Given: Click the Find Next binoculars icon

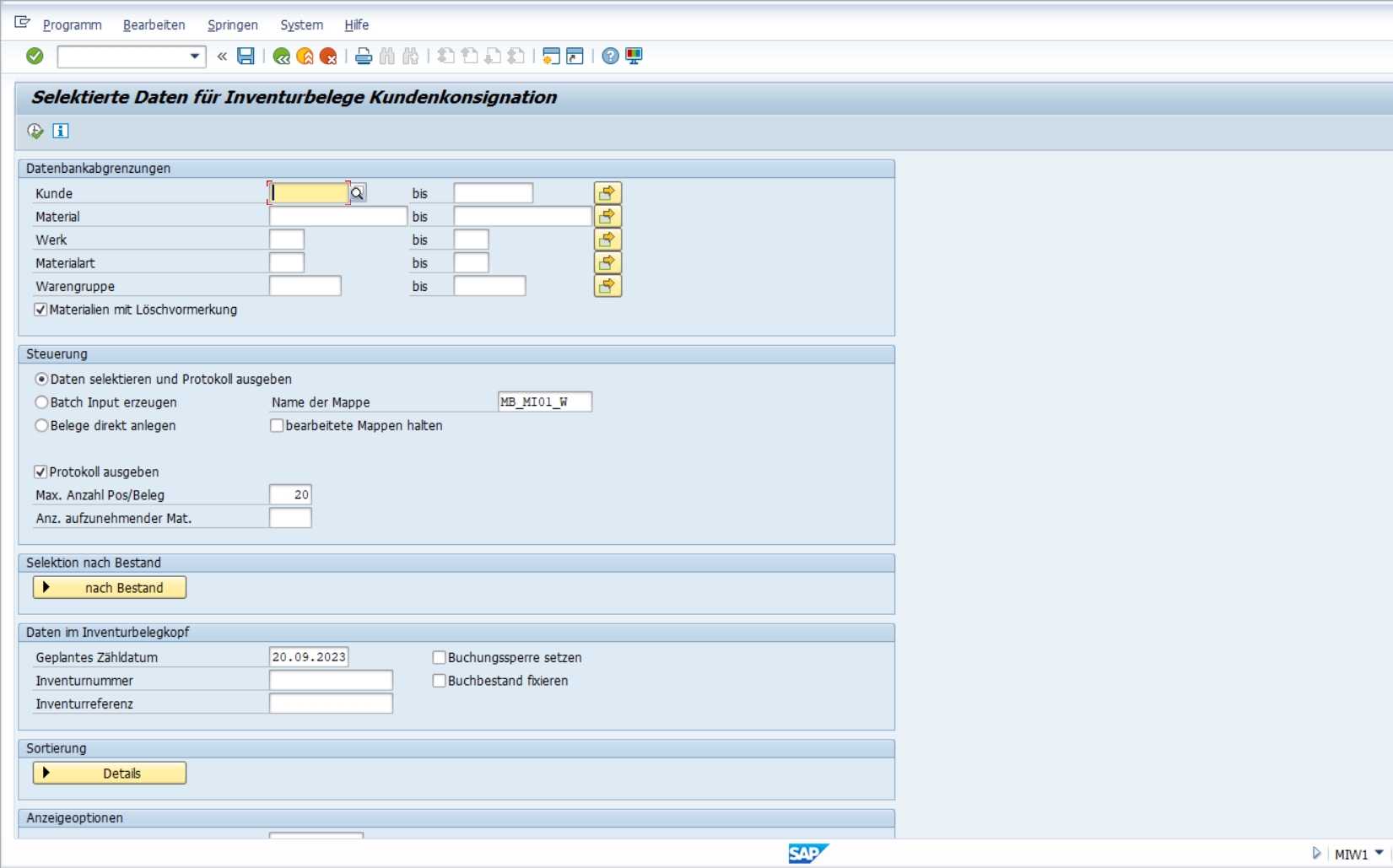Looking at the screenshot, I should tap(411, 57).
